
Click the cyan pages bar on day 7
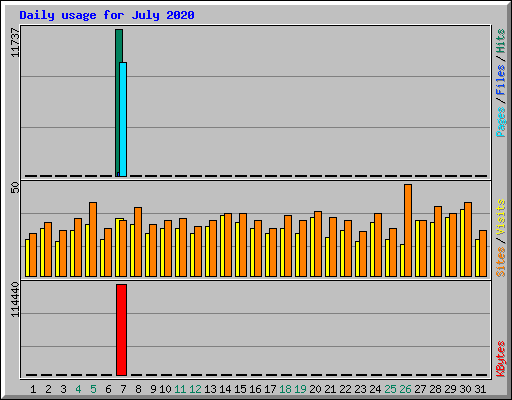[x=123, y=119]
